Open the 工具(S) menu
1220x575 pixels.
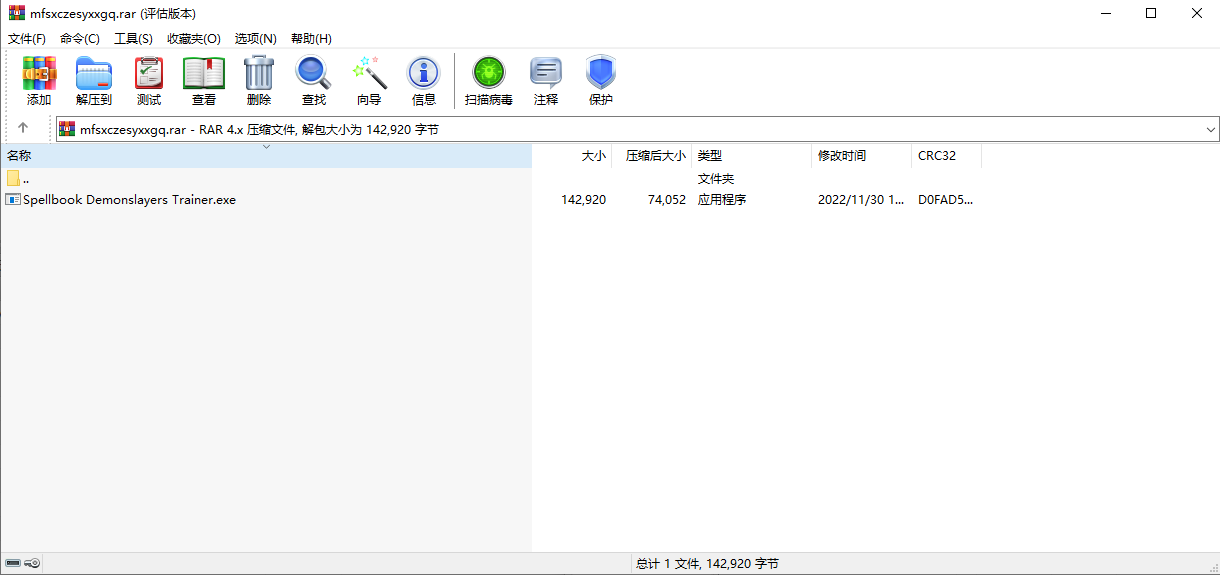point(133,38)
